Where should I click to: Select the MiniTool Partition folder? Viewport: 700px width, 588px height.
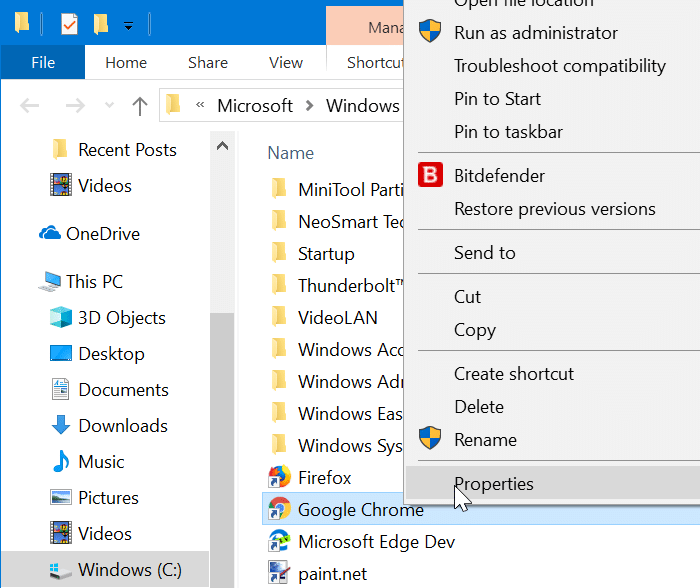tap(337, 190)
